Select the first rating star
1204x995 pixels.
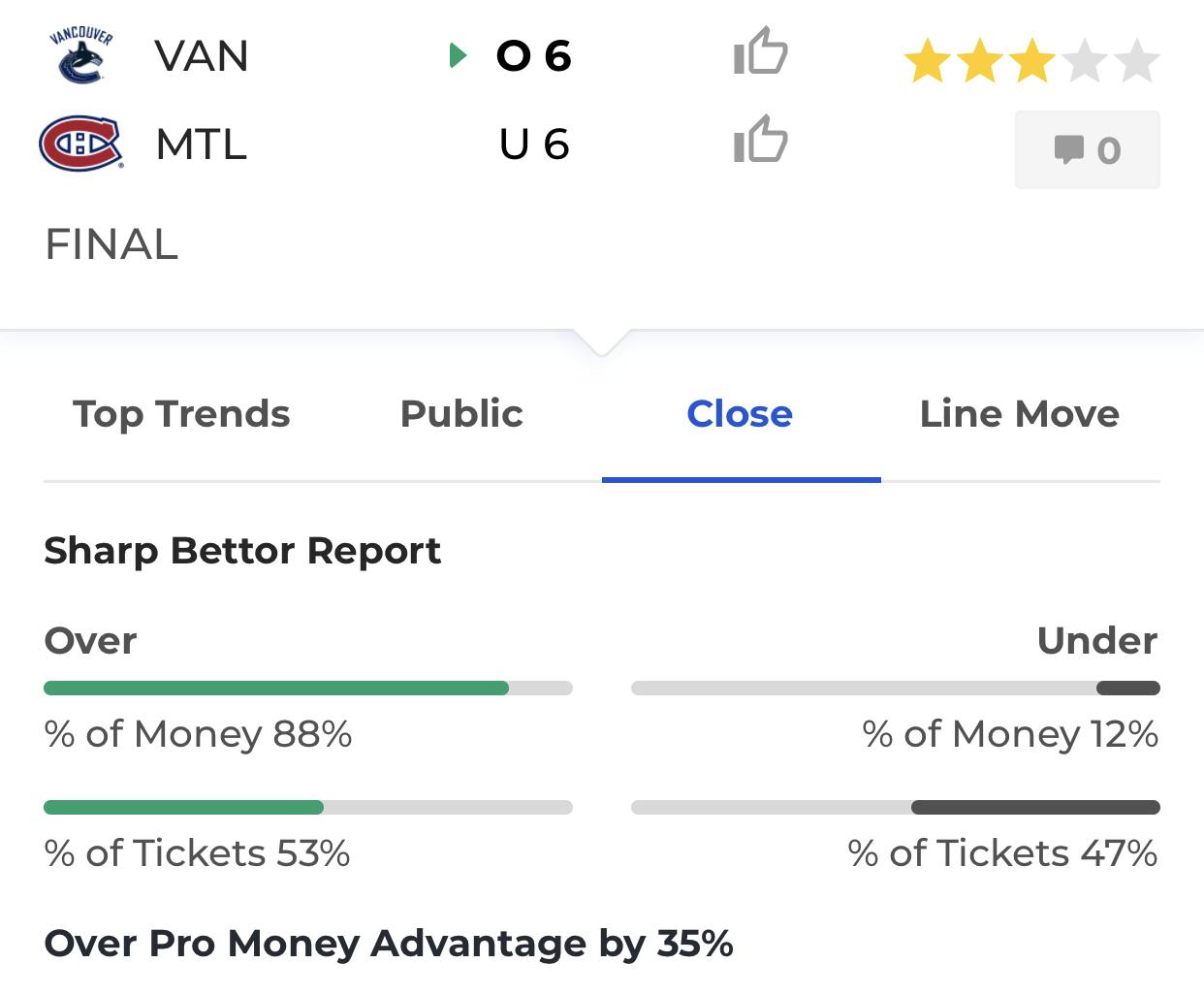coord(928,62)
